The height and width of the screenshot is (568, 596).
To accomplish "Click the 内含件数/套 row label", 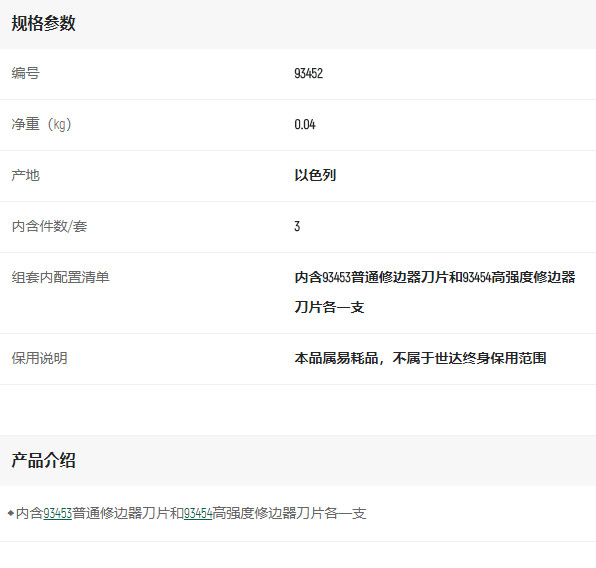I will pos(49,226).
